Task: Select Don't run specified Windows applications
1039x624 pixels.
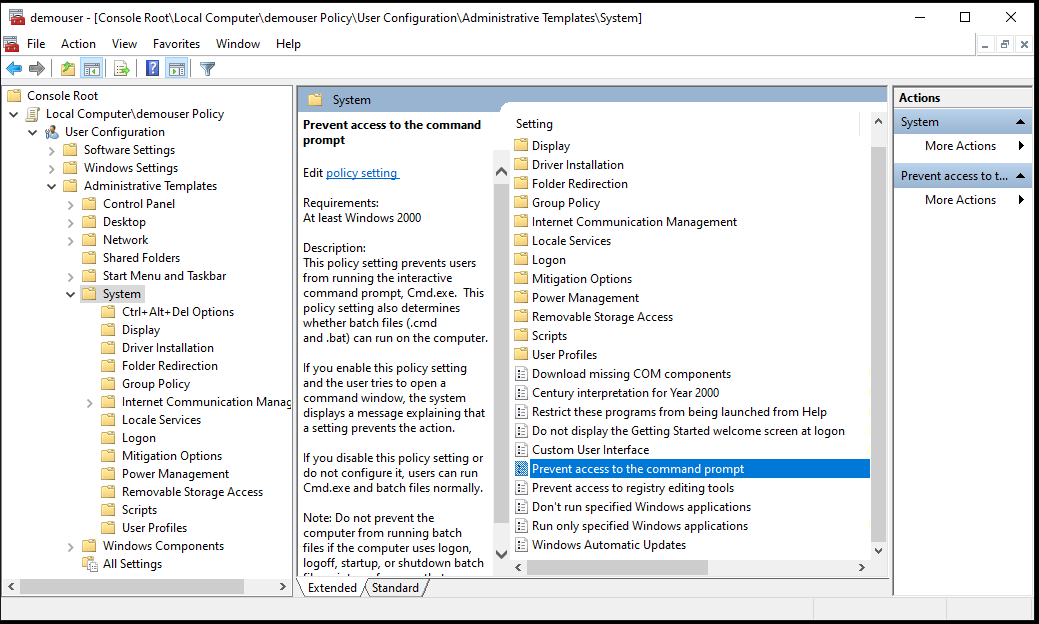Action: pos(641,507)
